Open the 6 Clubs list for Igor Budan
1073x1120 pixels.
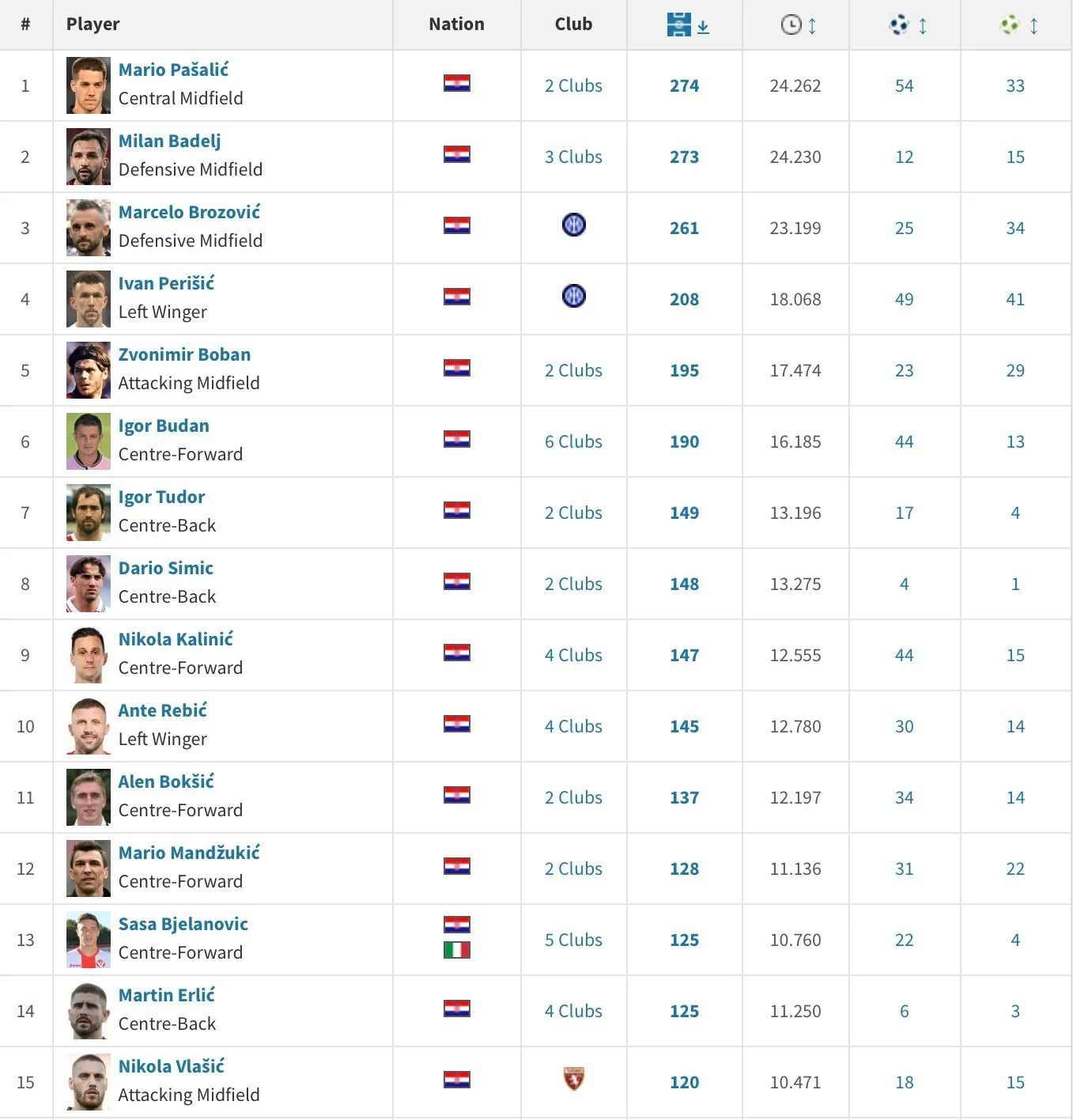click(573, 441)
